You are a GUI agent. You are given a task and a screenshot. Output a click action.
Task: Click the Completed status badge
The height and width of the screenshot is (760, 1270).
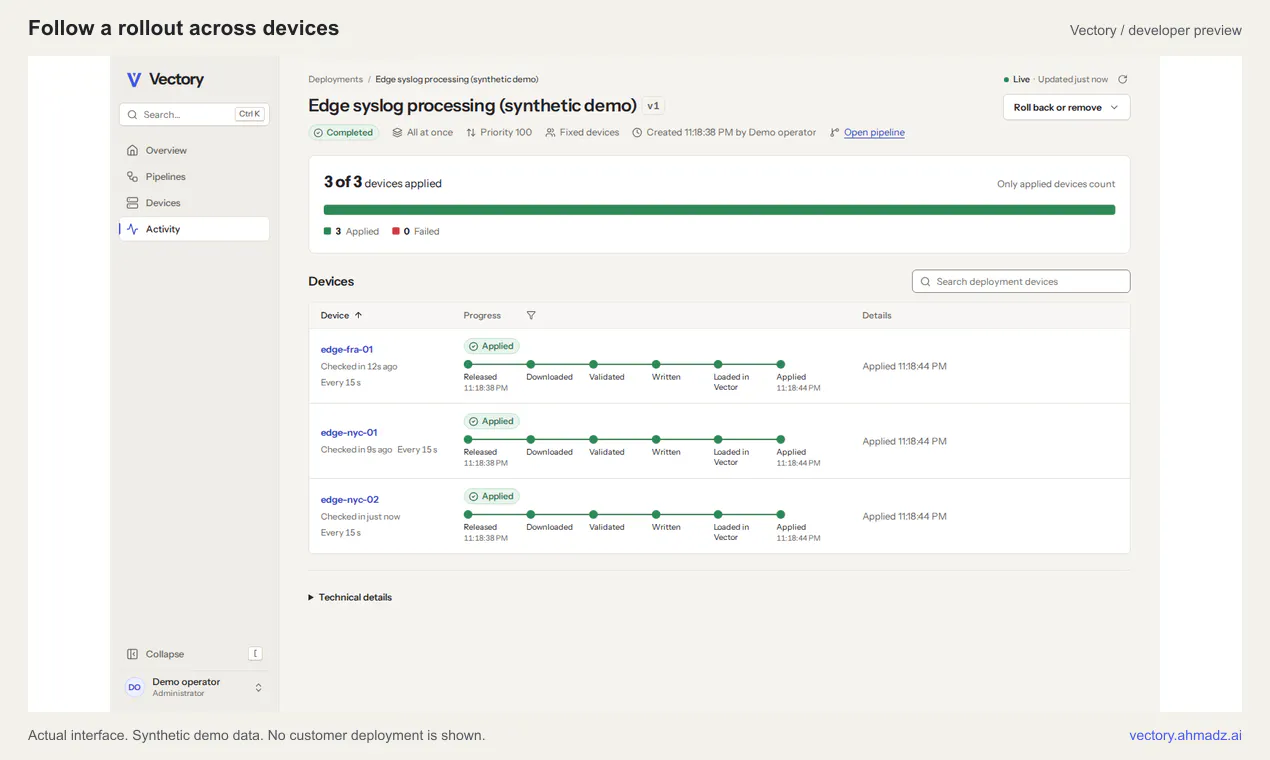(343, 132)
